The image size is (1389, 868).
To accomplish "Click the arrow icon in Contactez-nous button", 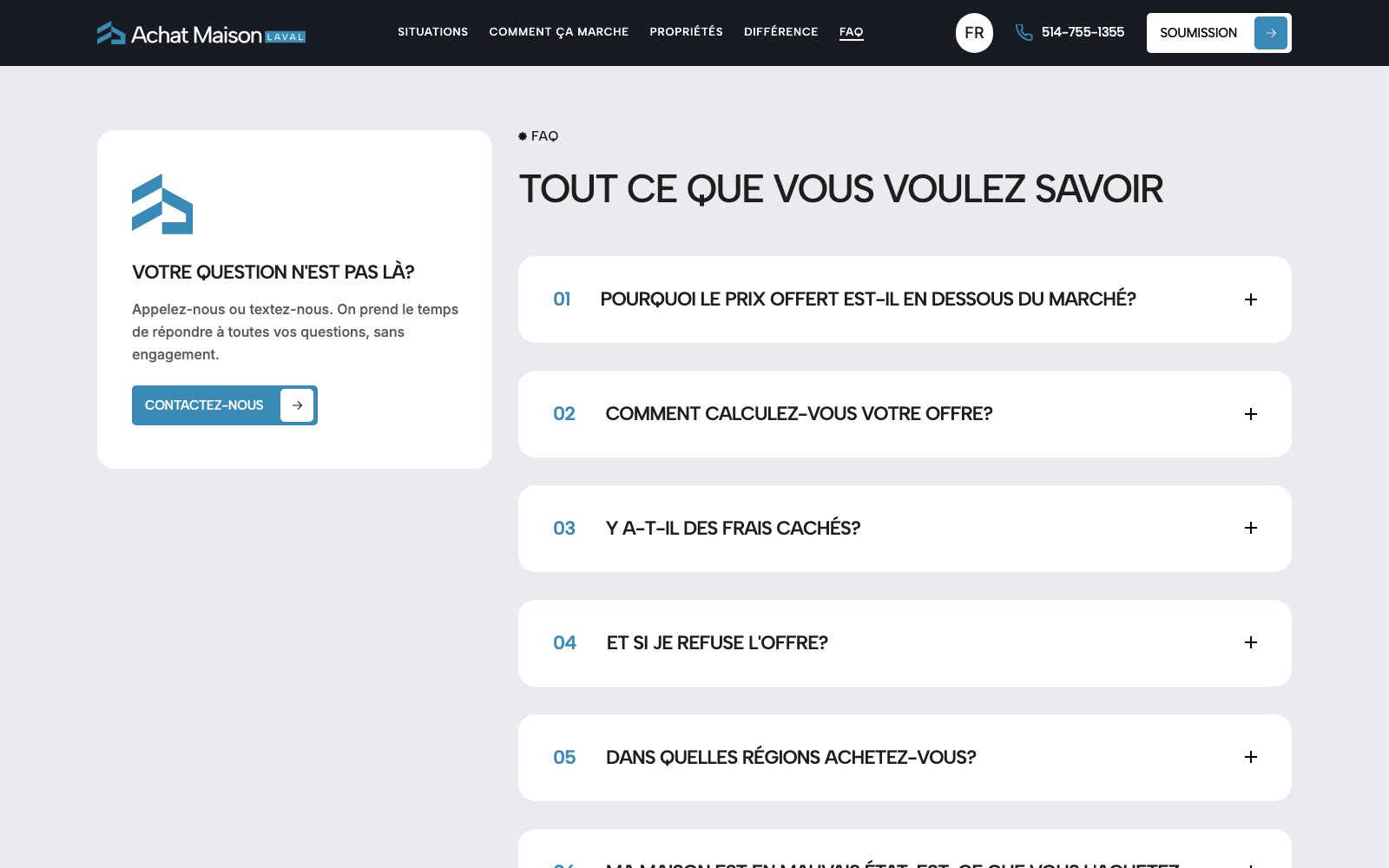I will click(x=297, y=405).
